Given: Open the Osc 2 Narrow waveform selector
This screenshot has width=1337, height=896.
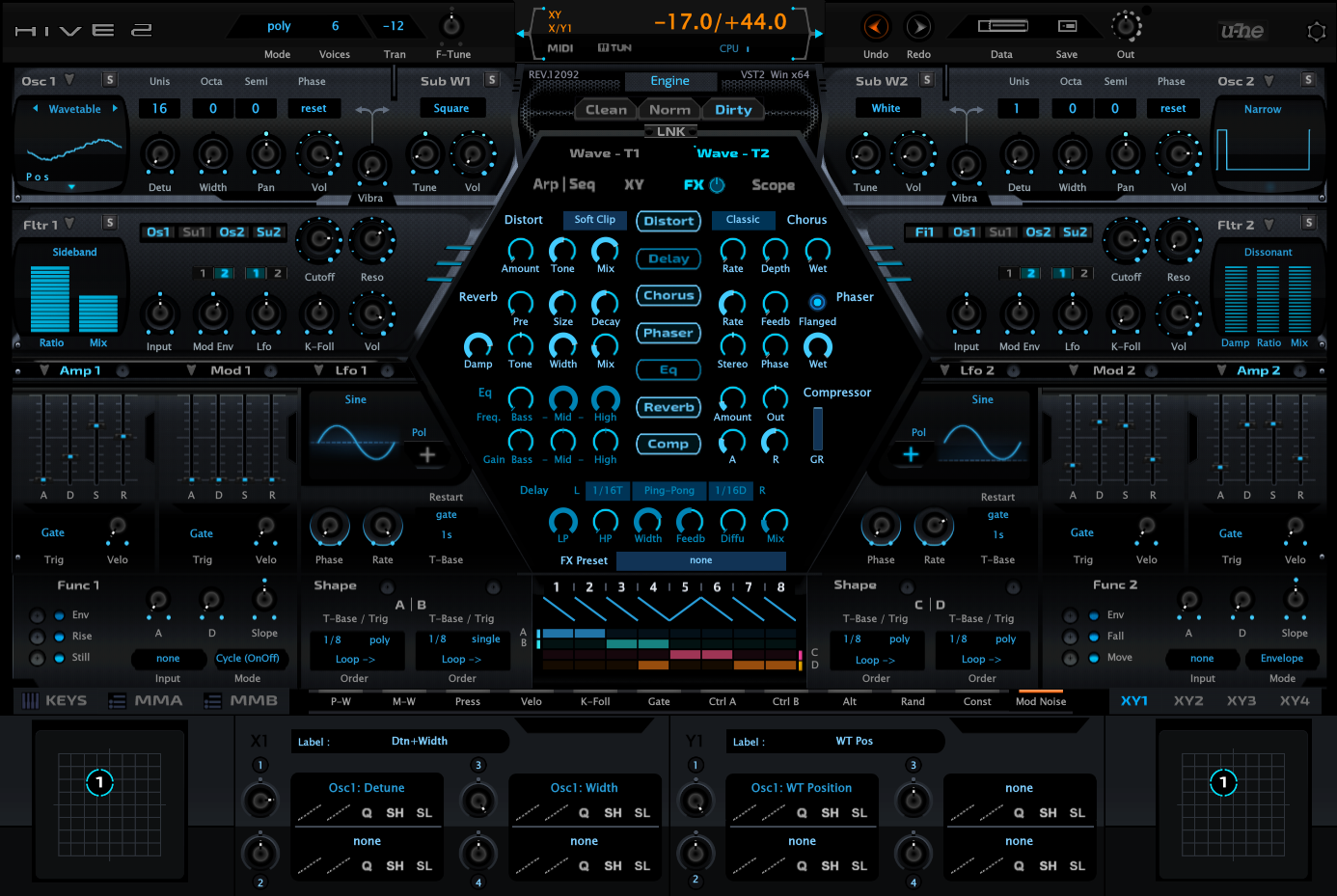Looking at the screenshot, I should pos(1263,109).
